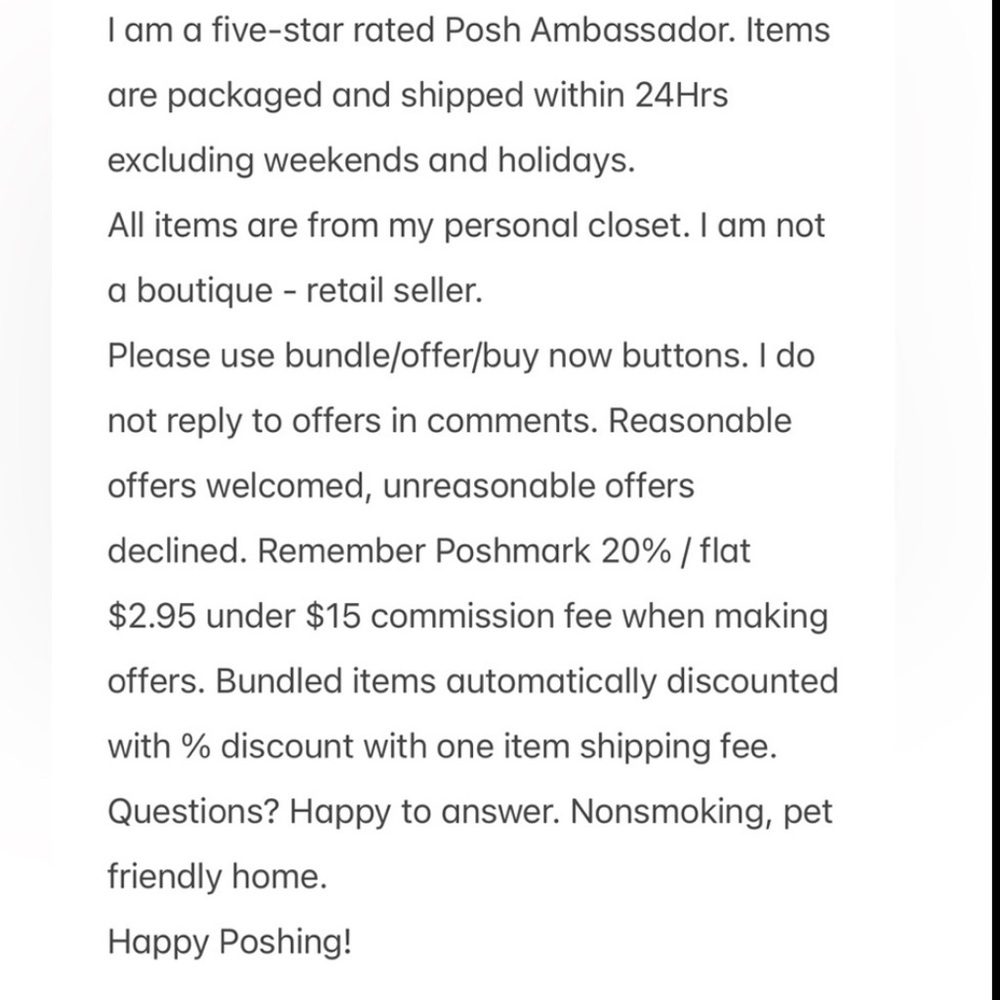Viewport: 1000px width, 1000px height.
Task: Click the 'personal closet' phrase
Action: (x=566, y=225)
